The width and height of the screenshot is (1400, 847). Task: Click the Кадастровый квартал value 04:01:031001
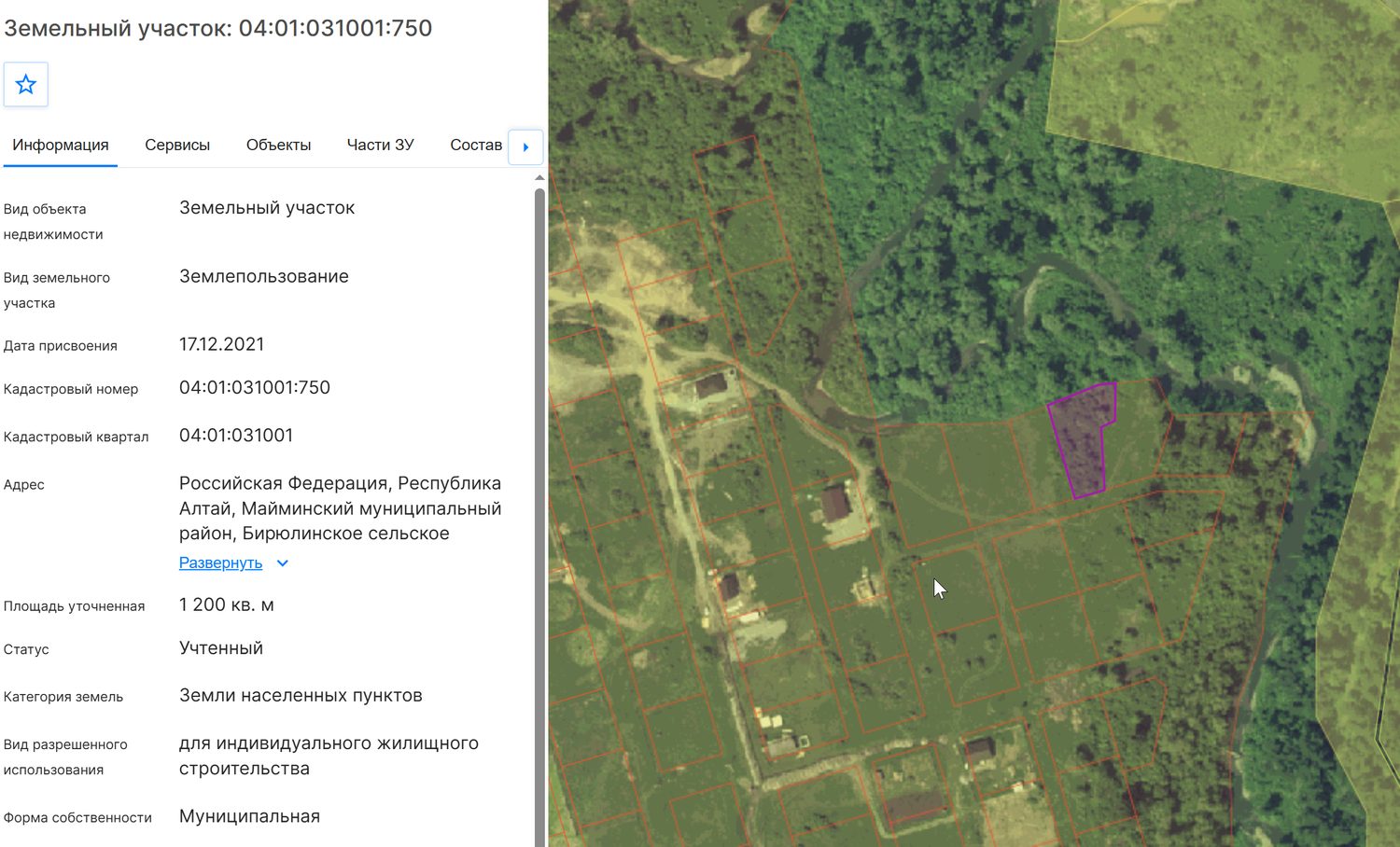236,436
